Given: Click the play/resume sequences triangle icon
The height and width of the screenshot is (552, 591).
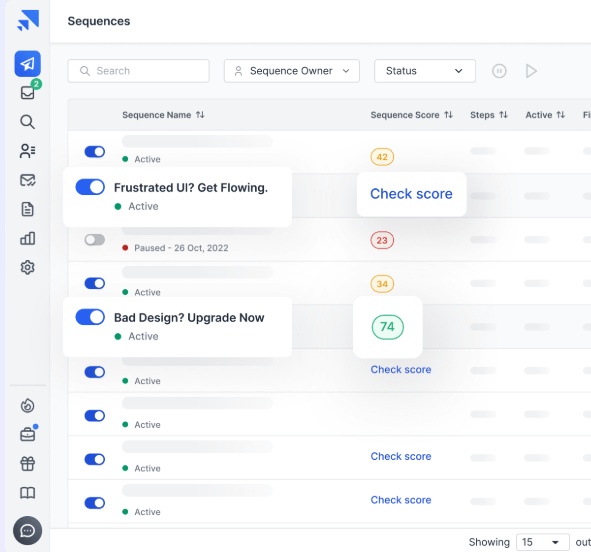Looking at the screenshot, I should (531, 71).
